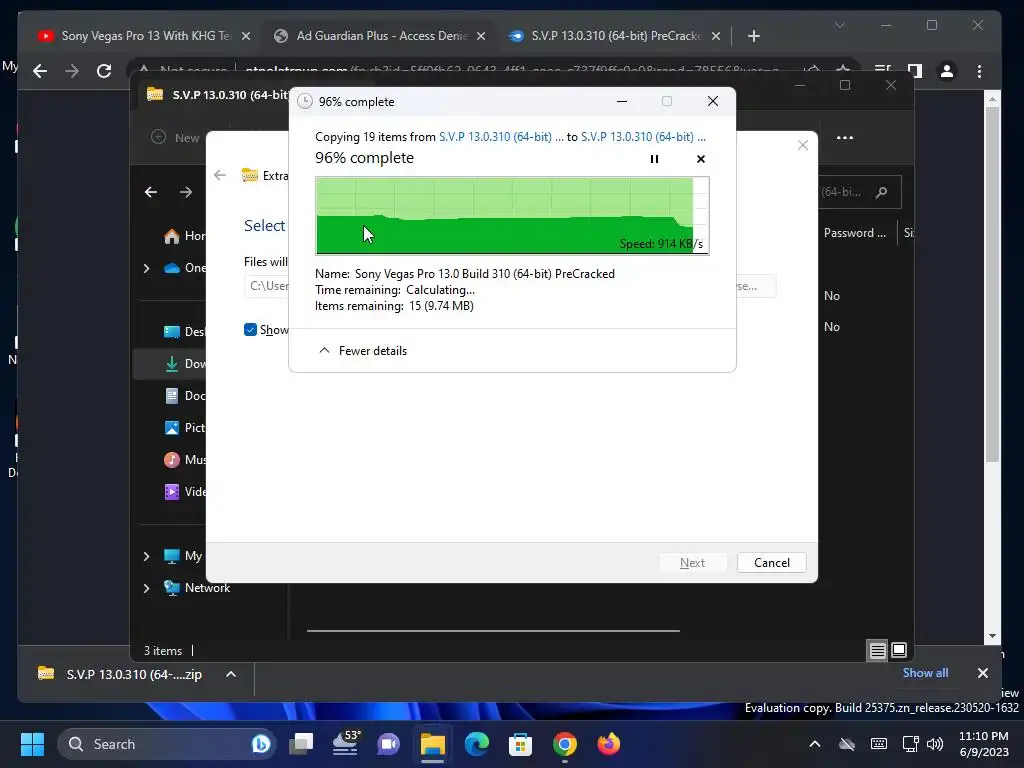The height and width of the screenshot is (768, 1024).
Task: Open Chrome three-dot menu
Action: 979,71
